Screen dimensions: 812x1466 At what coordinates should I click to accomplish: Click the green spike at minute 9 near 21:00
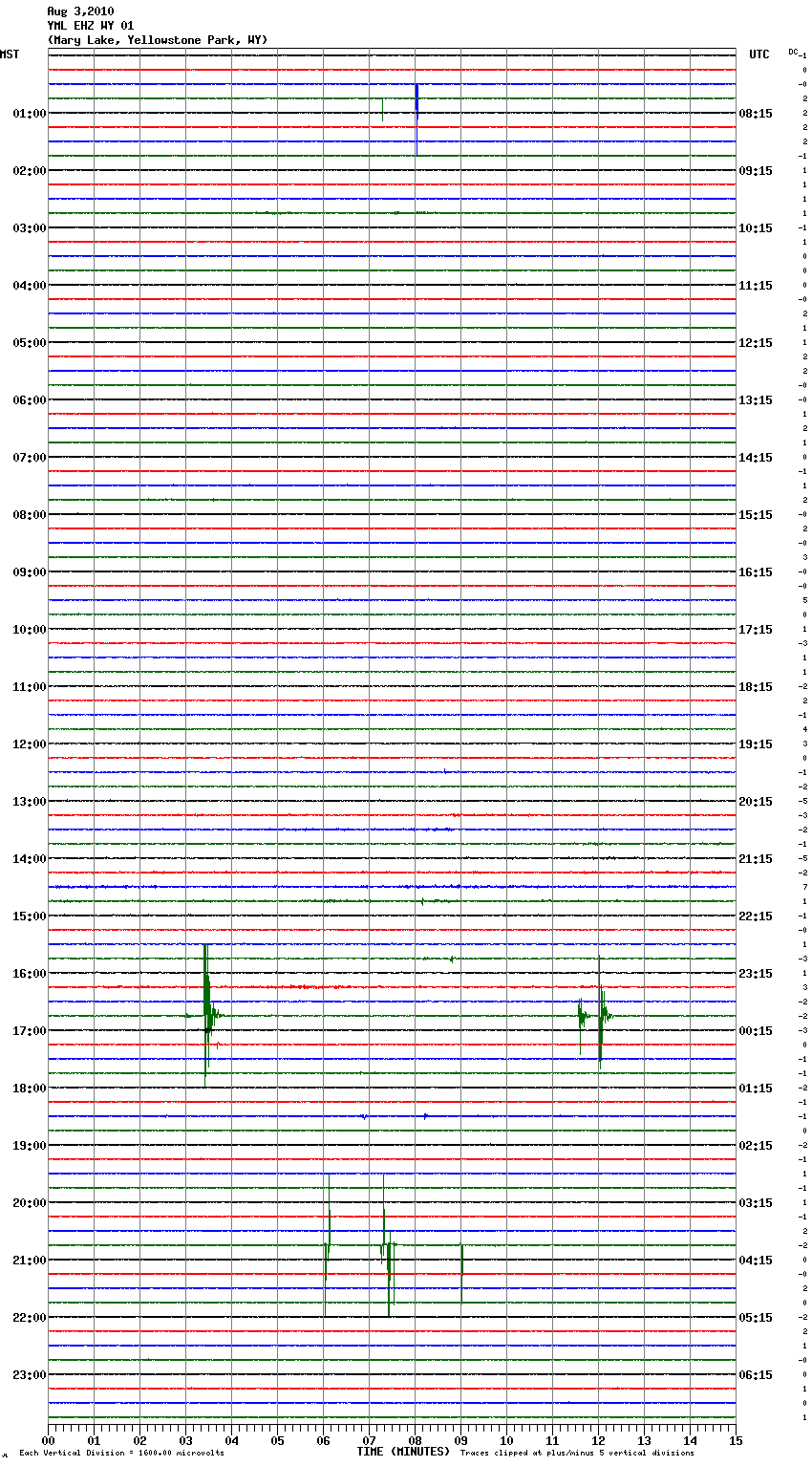[x=461, y=1273]
